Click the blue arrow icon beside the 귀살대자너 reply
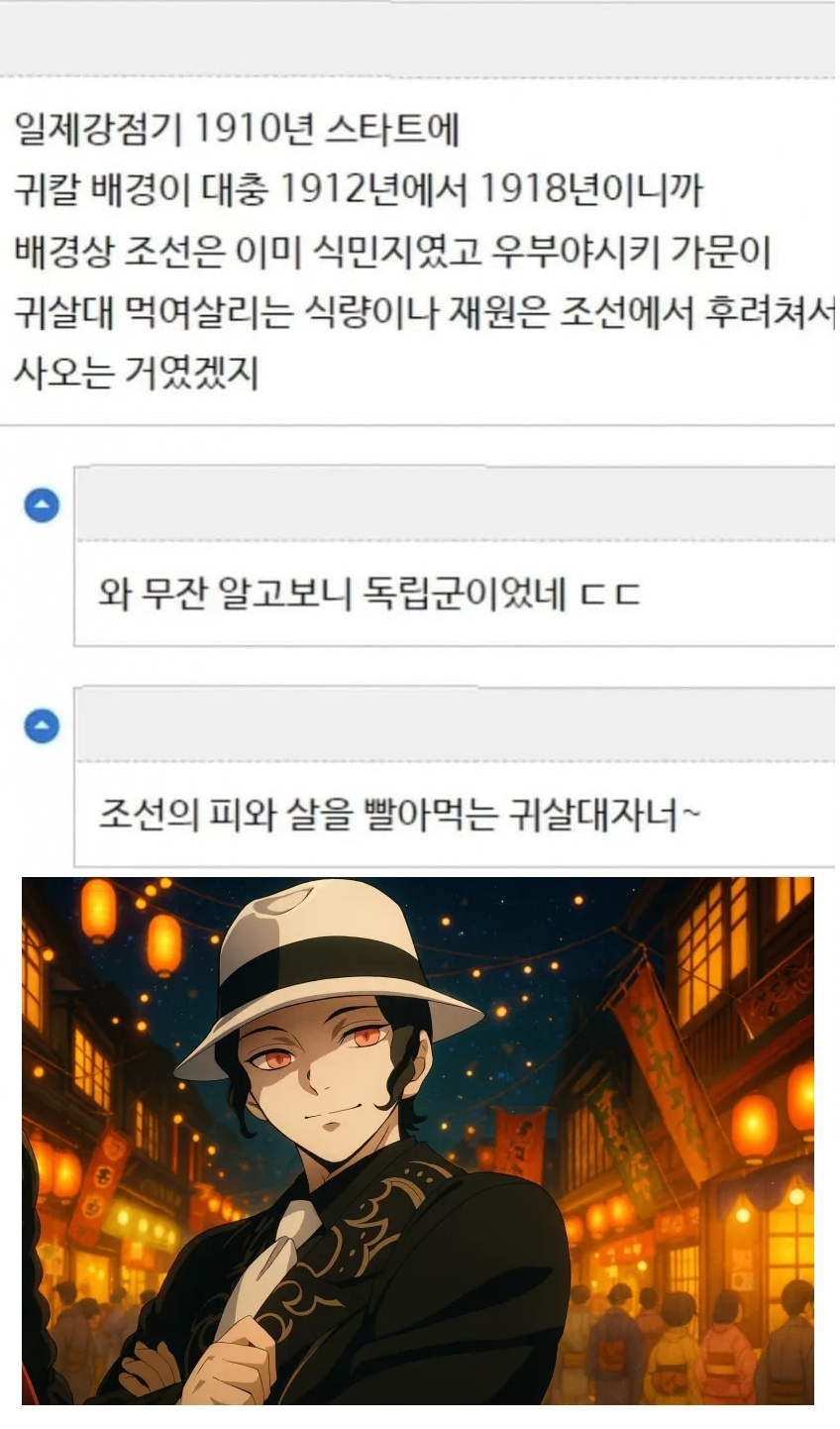 [x=41, y=728]
